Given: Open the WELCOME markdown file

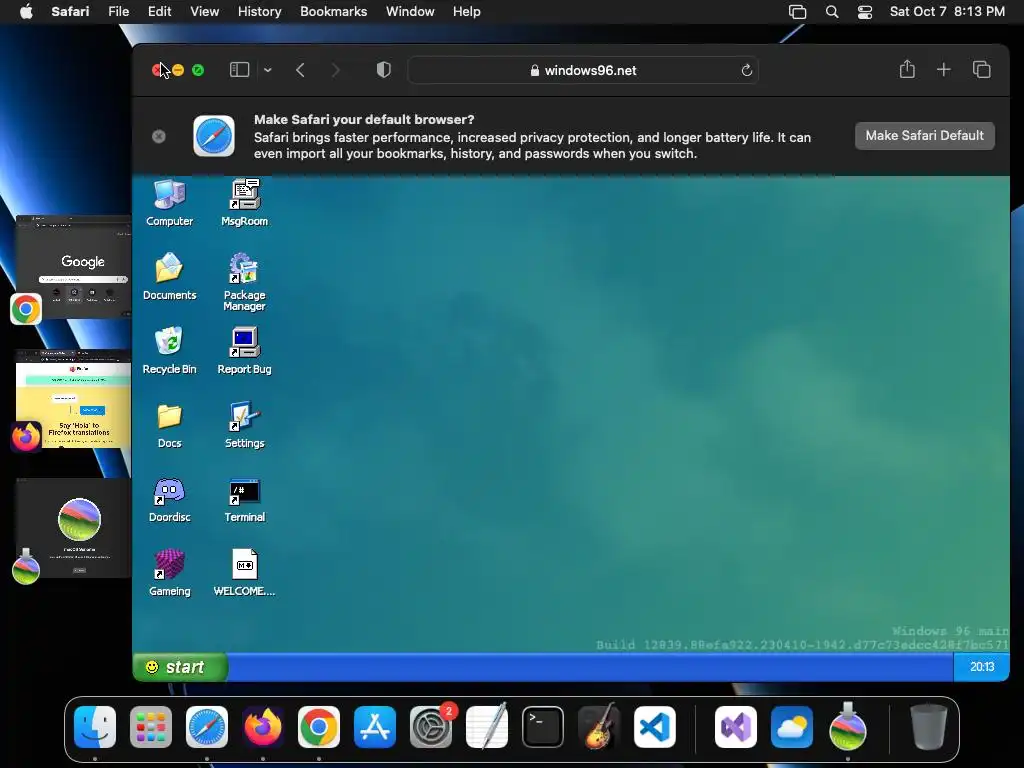Looking at the screenshot, I should pos(244,573).
